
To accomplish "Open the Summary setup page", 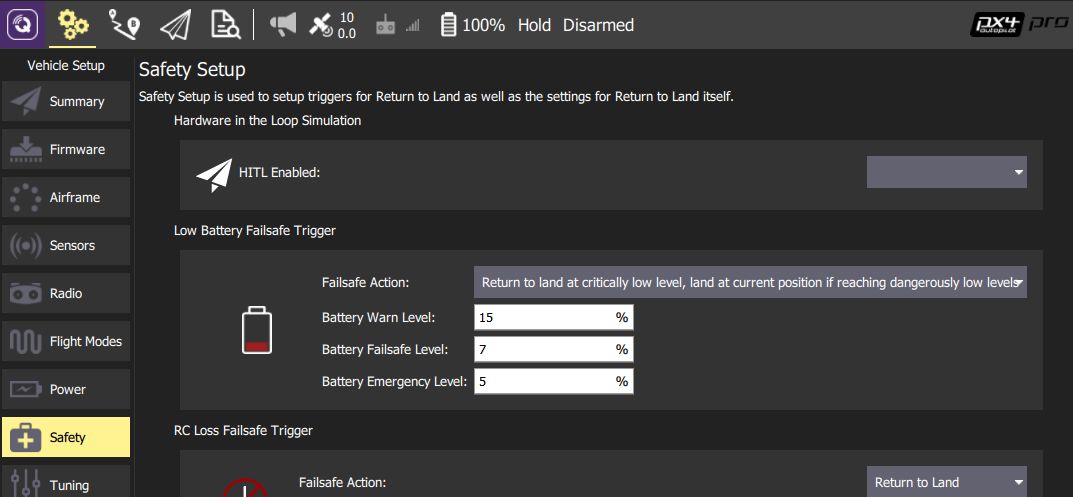I will coord(66,101).
